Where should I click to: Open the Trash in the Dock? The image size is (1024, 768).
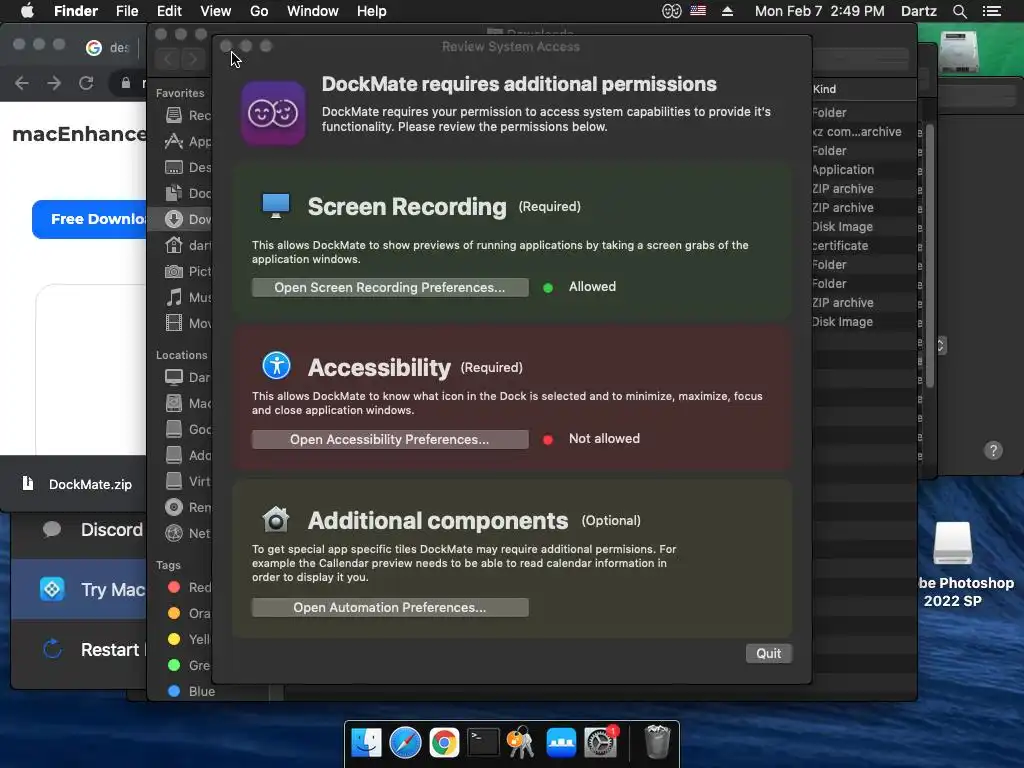[x=657, y=742]
